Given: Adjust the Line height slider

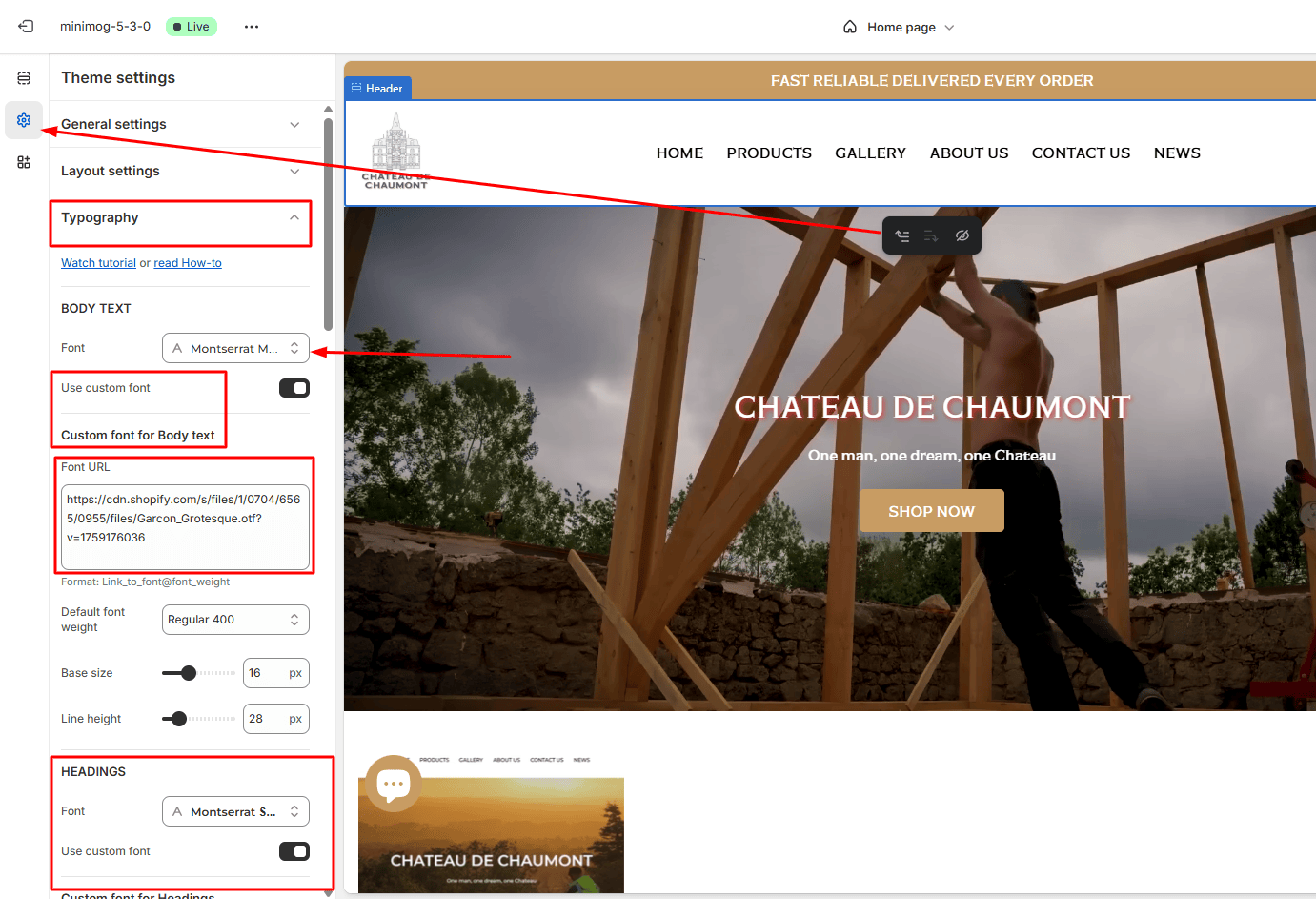Looking at the screenshot, I should pos(179,719).
